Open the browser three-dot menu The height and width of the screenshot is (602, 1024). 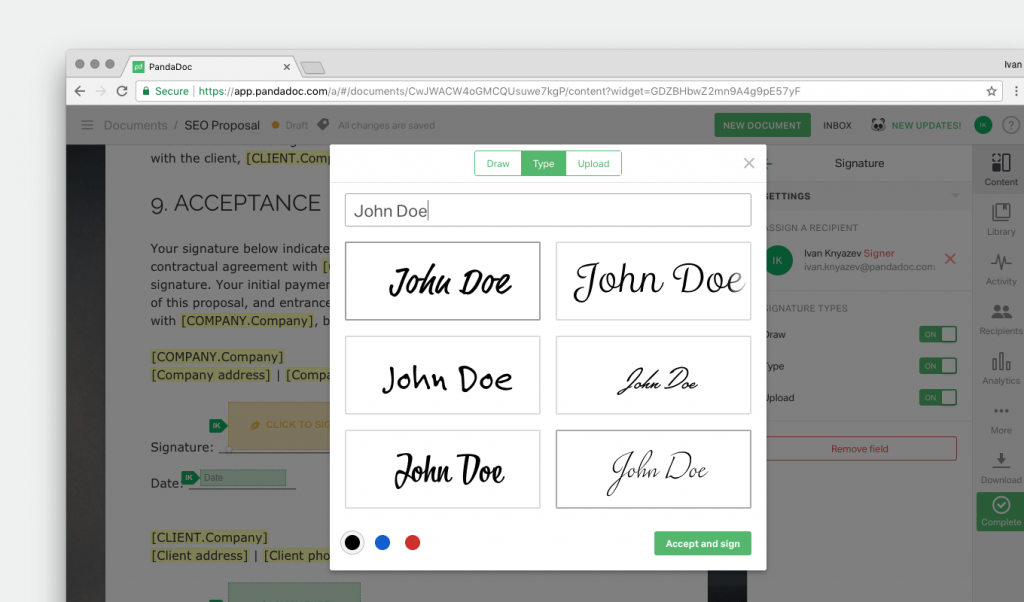[1016, 91]
